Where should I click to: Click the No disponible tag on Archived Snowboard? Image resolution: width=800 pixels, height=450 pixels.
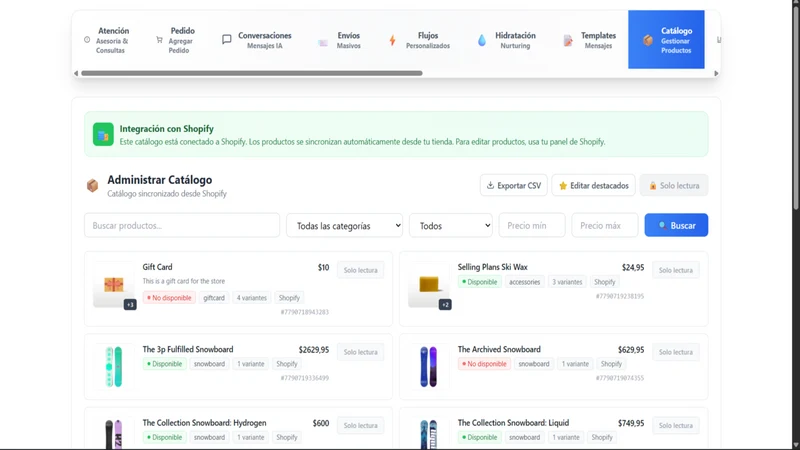[484, 364]
